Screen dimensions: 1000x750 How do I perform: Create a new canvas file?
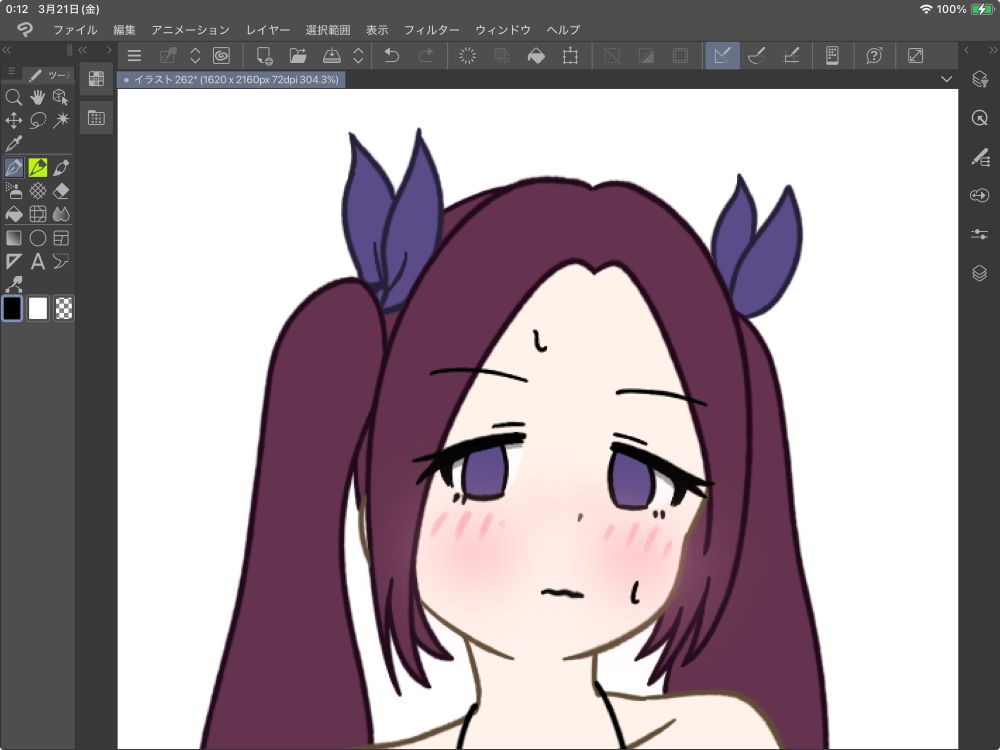264,55
